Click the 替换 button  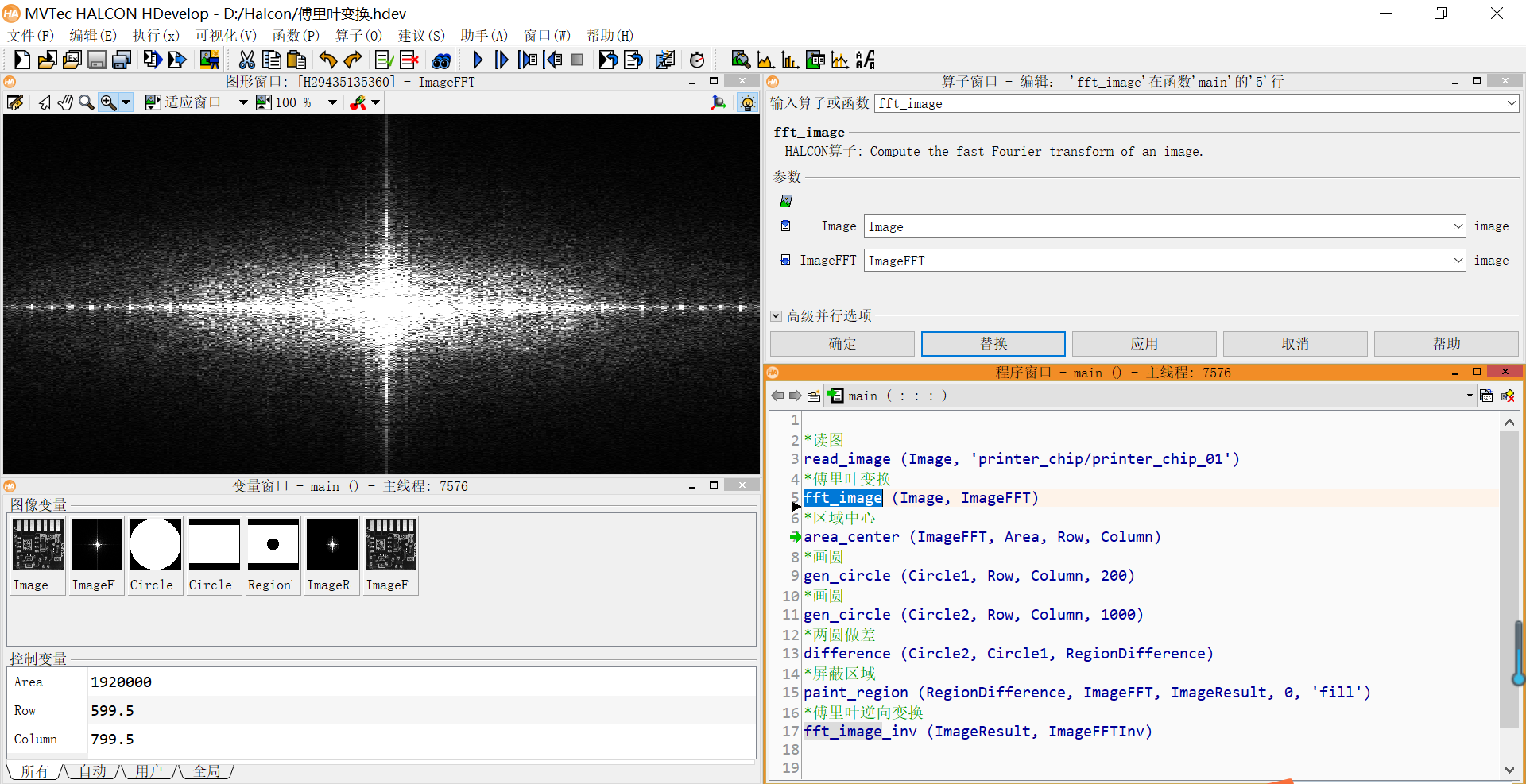tap(993, 344)
